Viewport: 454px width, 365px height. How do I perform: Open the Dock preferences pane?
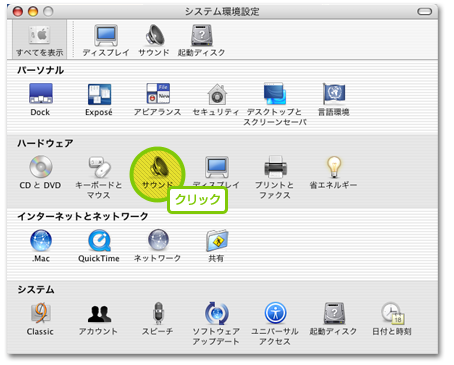tap(40, 100)
